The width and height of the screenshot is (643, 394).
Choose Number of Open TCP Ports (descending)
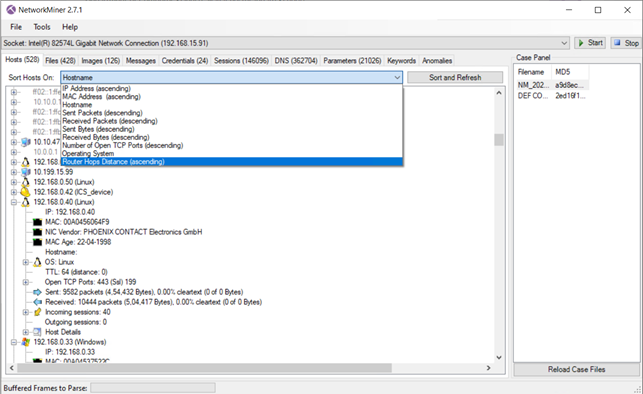[x=232, y=146]
